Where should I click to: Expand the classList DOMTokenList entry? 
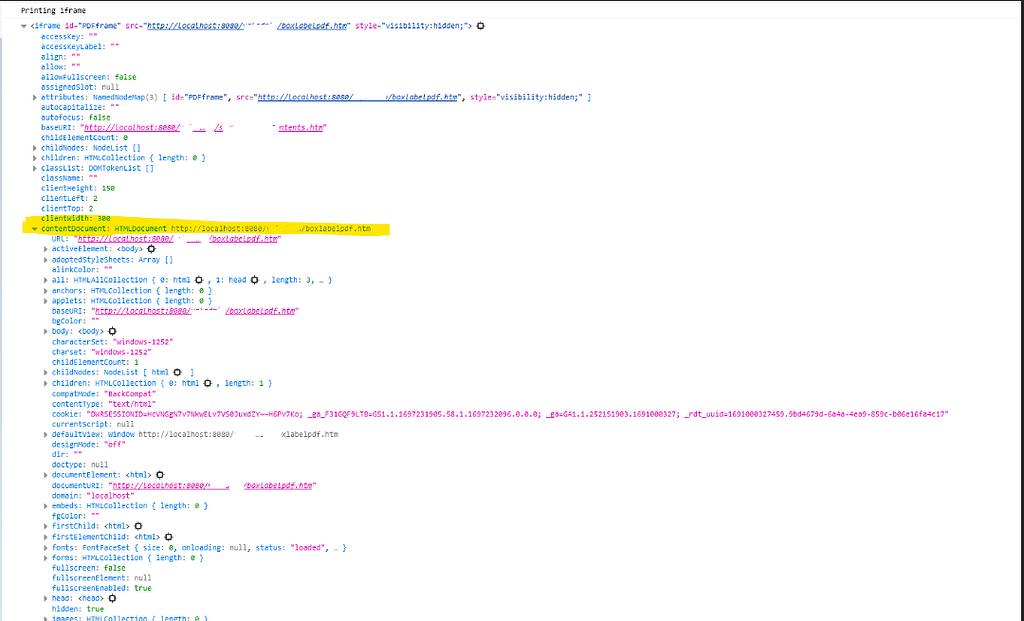[34, 167]
